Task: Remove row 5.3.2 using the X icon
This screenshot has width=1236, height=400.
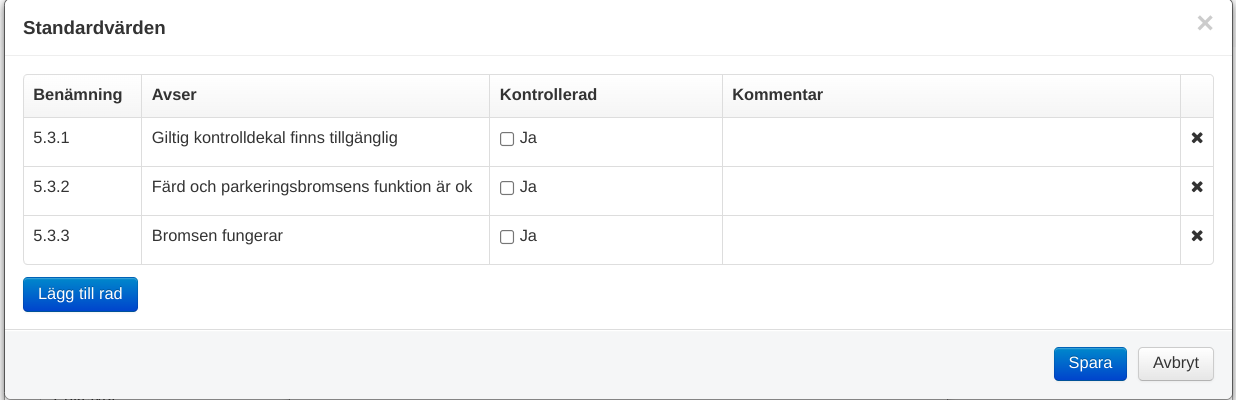Action: [x=1197, y=187]
